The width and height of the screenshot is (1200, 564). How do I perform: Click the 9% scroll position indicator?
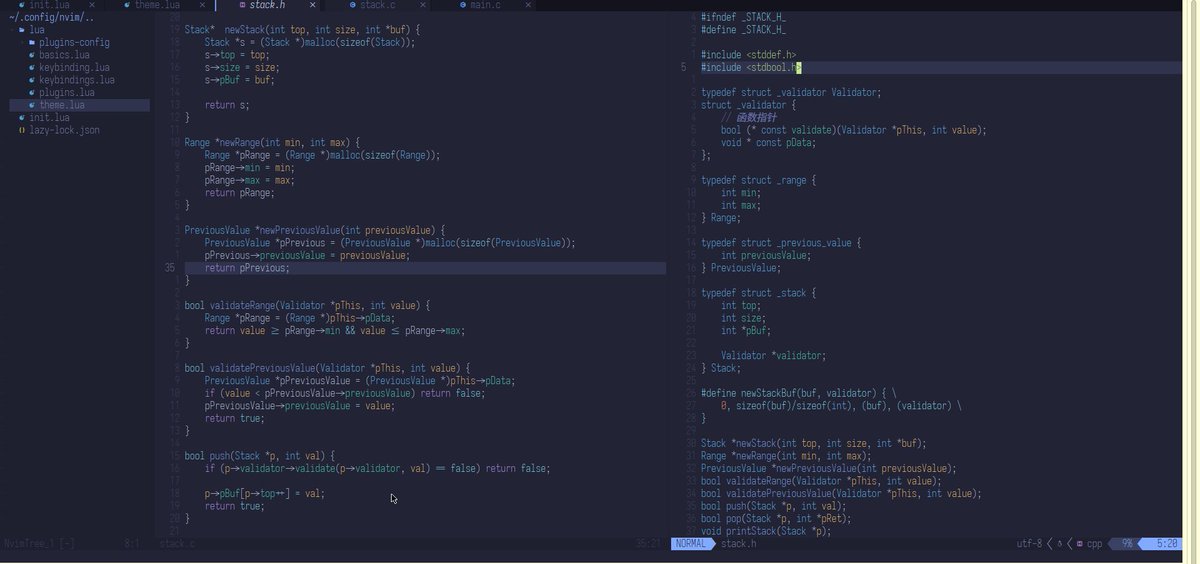click(x=1127, y=544)
